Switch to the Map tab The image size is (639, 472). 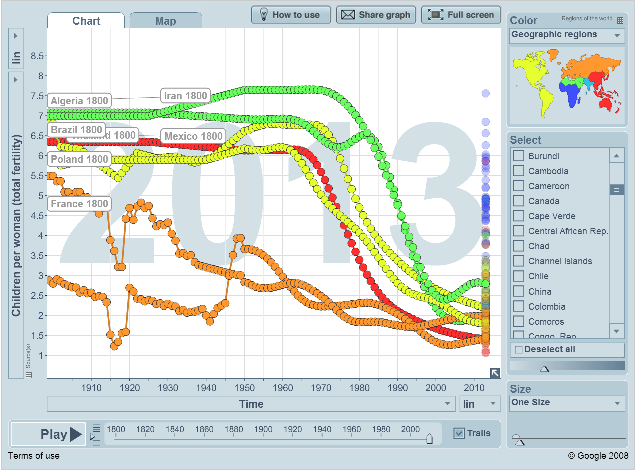(x=165, y=21)
